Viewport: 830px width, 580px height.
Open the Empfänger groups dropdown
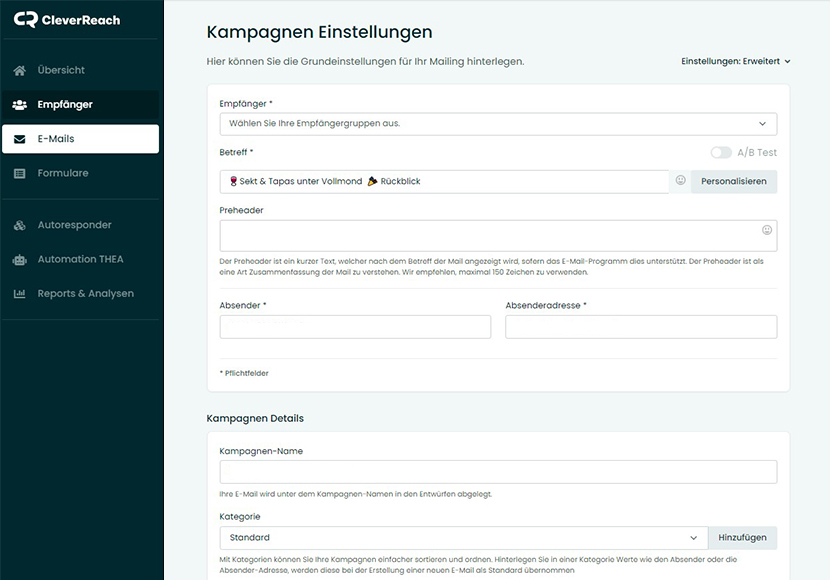[x=498, y=124]
